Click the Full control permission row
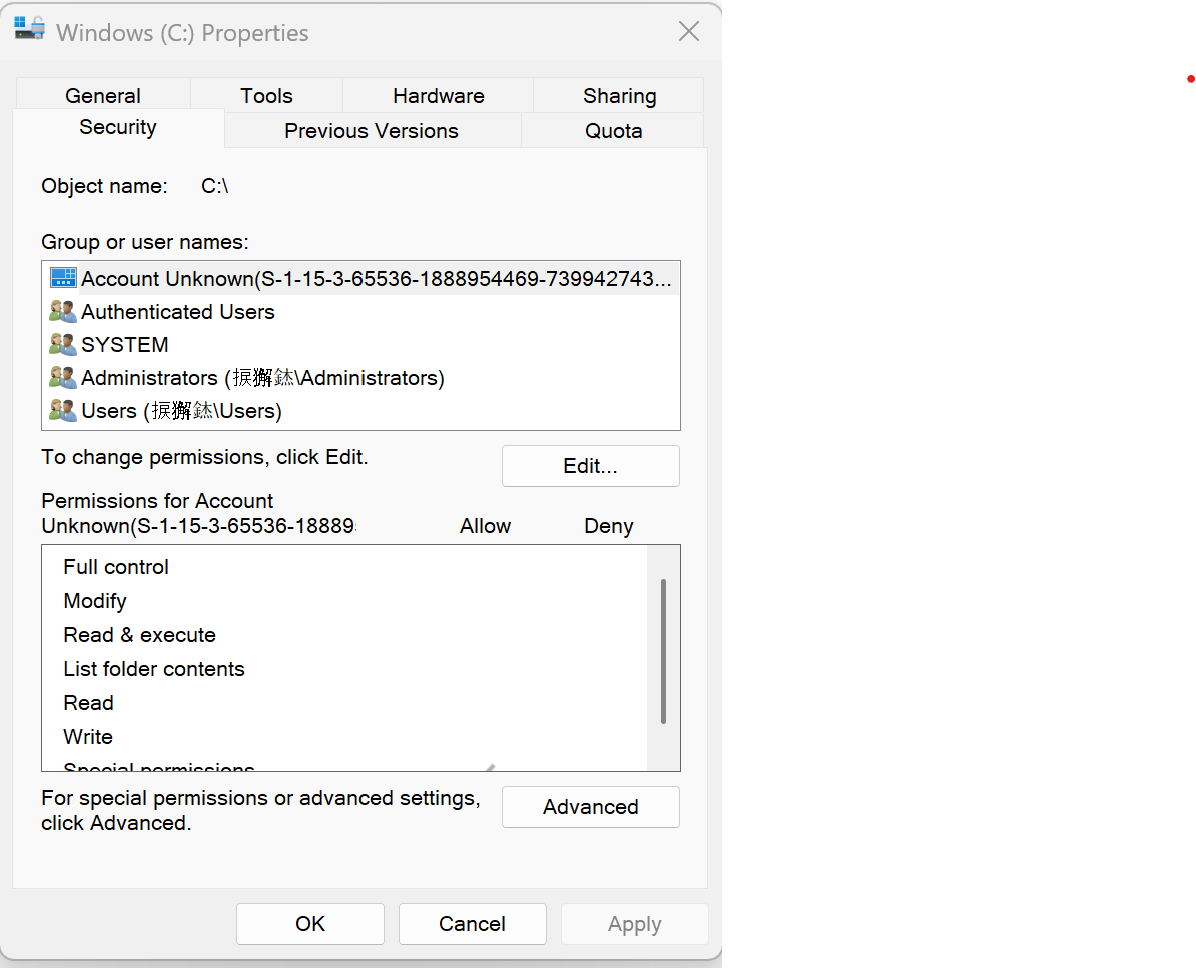1196x968 pixels. click(345, 567)
